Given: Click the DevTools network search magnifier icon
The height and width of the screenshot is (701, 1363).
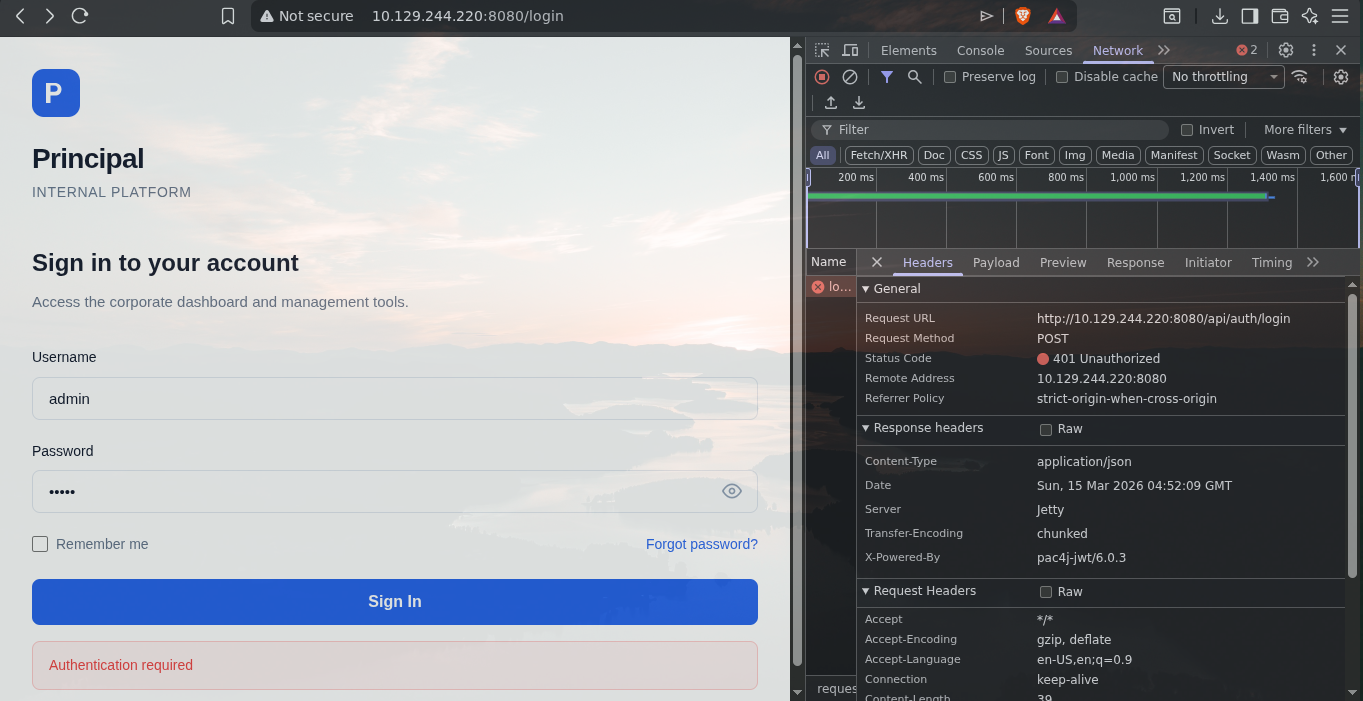Looking at the screenshot, I should click(x=914, y=77).
